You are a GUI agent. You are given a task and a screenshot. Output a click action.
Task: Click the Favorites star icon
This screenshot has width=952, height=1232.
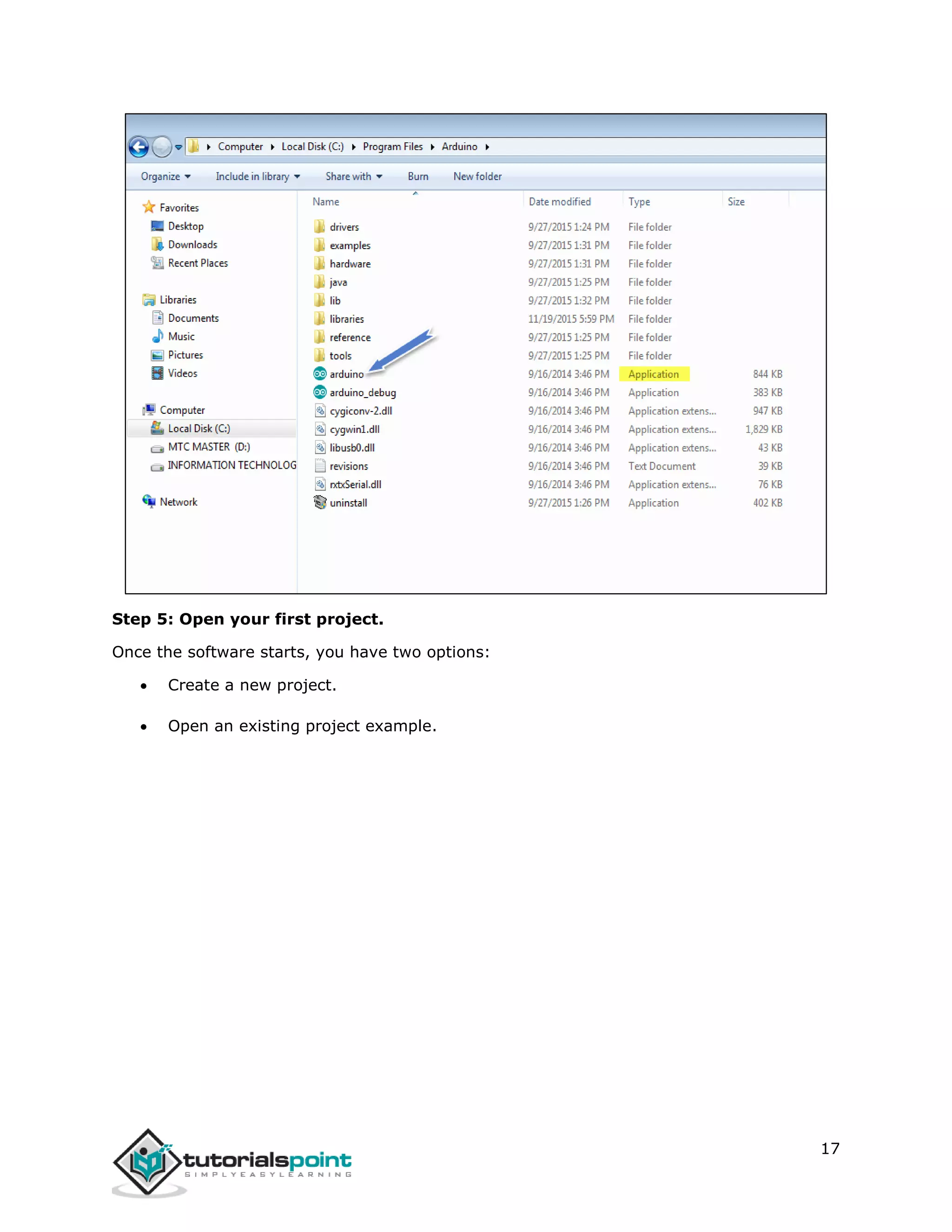(x=149, y=207)
